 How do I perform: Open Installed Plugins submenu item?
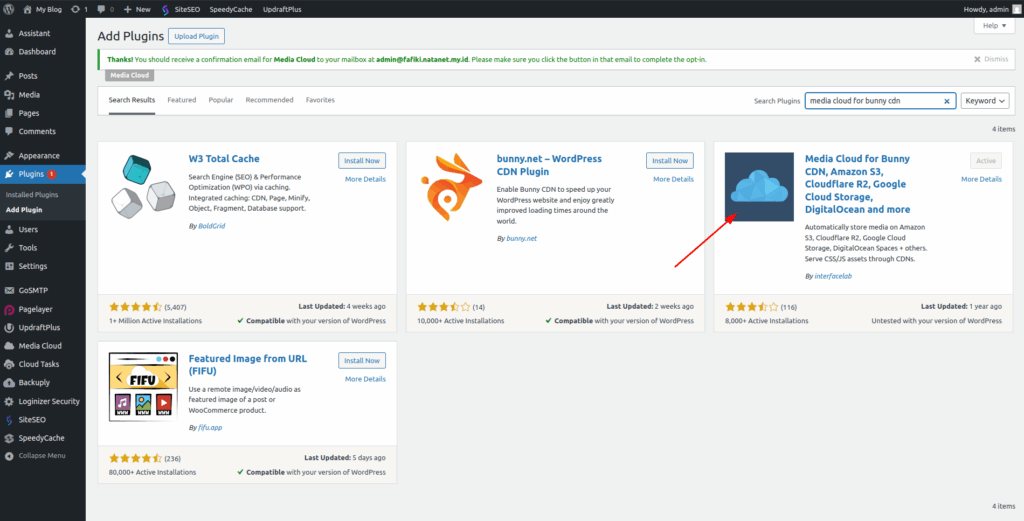(32, 195)
